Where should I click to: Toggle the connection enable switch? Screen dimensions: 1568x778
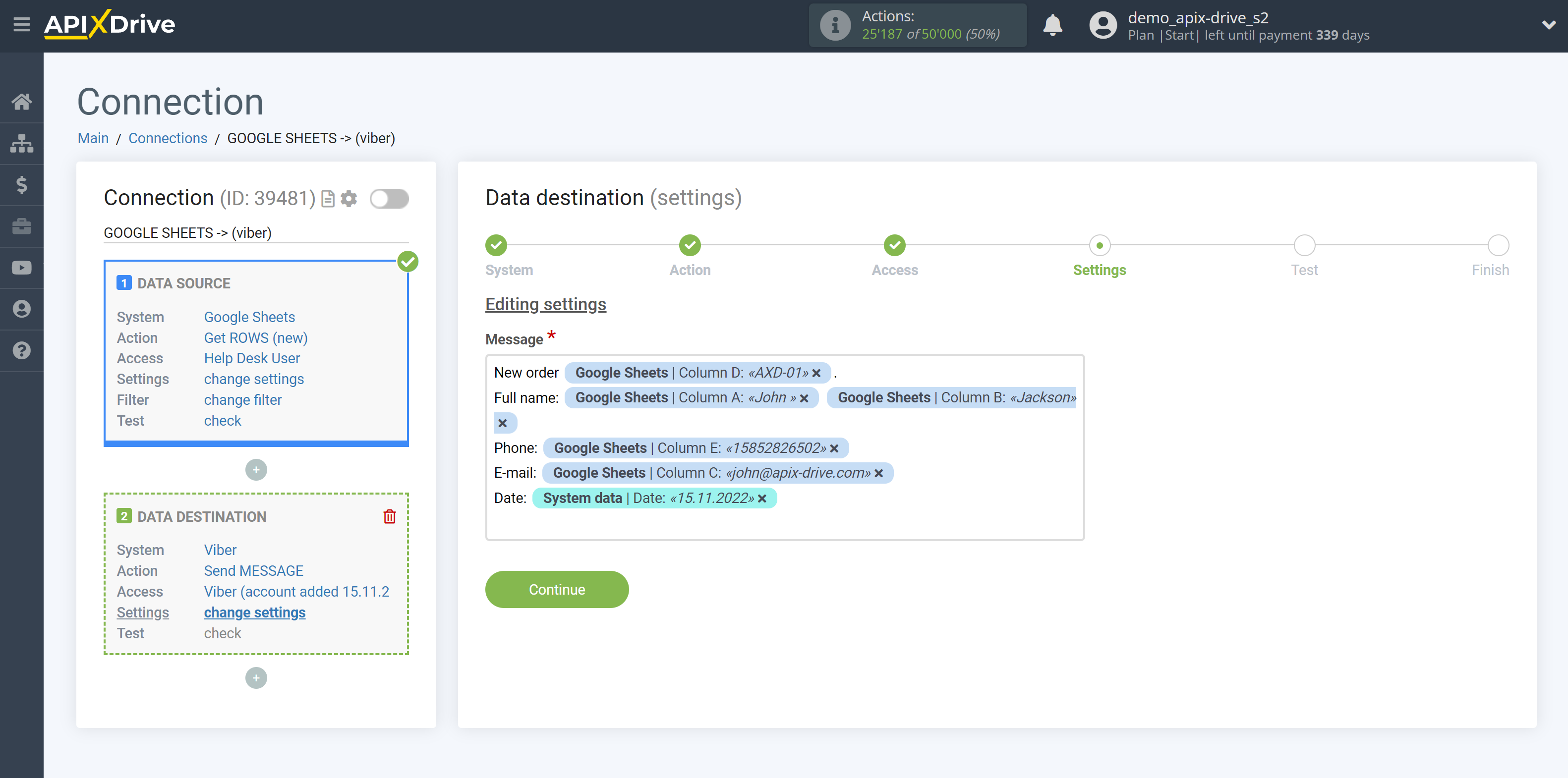tap(390, 199)
